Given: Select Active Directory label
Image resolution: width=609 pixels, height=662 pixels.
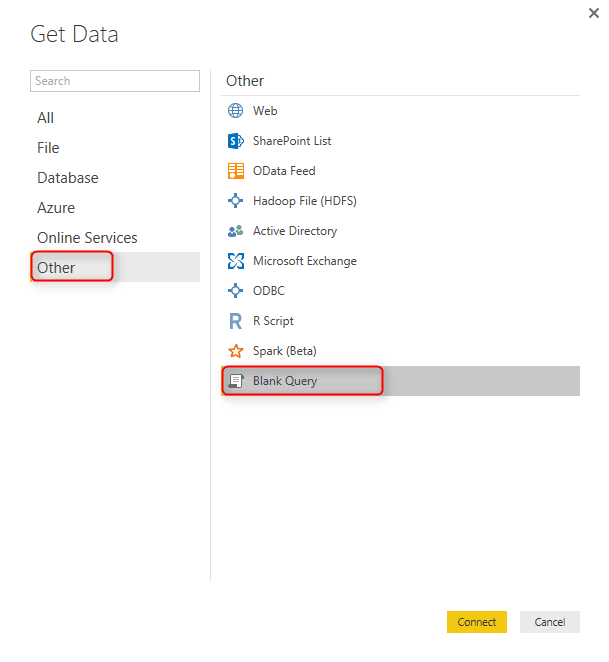Looking at the screenshot, I should pos(295,231).
